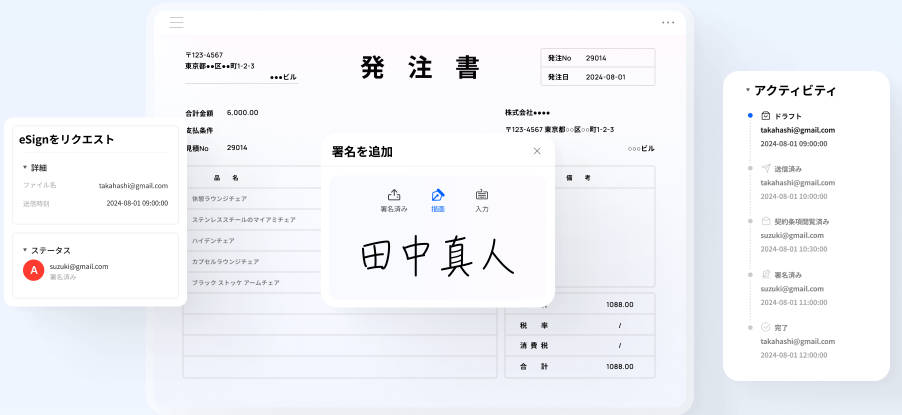Image resolution: width=902 pixels, height=415 pixels.
Task: Collapse the ステータス section
Action: tap(25, 250)
